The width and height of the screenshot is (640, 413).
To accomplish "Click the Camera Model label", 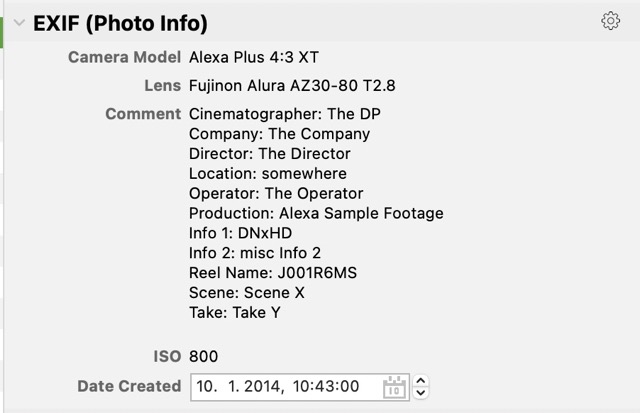I will click(x=125, y=58).
